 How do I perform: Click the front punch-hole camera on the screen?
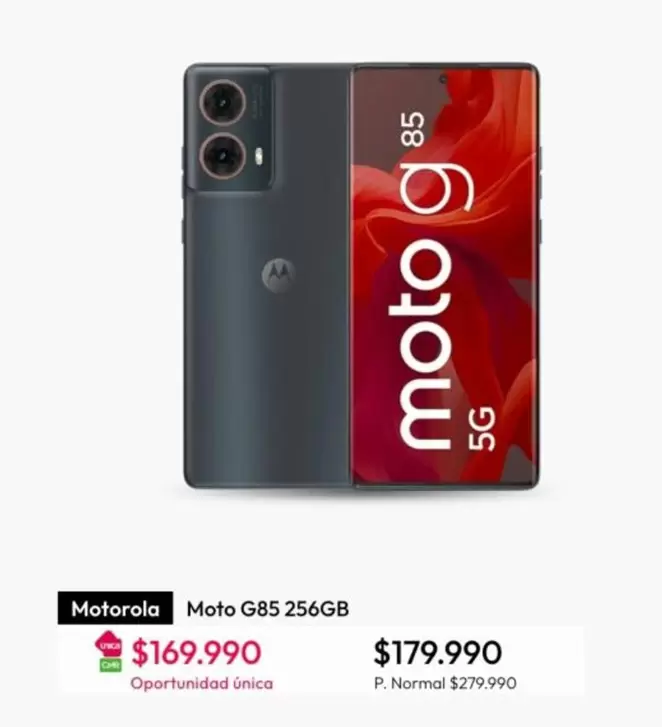pyautogui.click(x=443, y=78)
